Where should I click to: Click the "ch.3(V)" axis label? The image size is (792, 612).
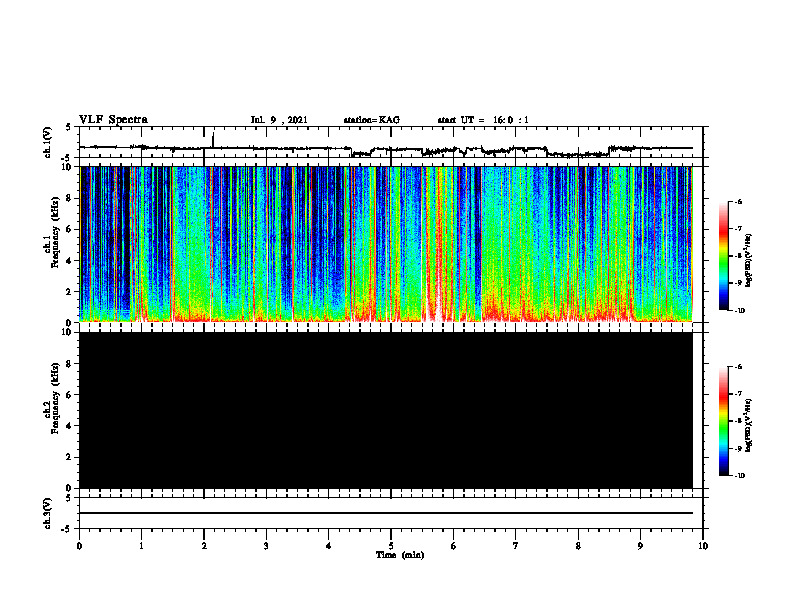coord(47,513)
